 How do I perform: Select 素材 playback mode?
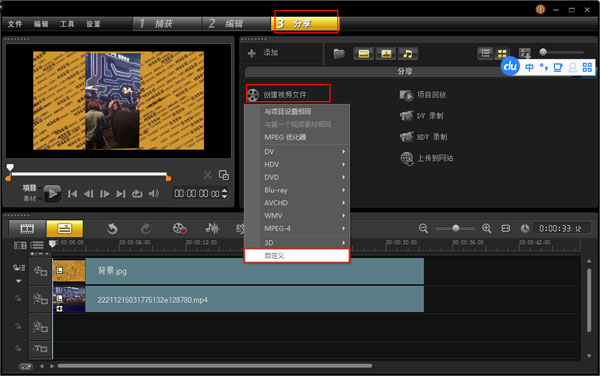tap(29, 199)
